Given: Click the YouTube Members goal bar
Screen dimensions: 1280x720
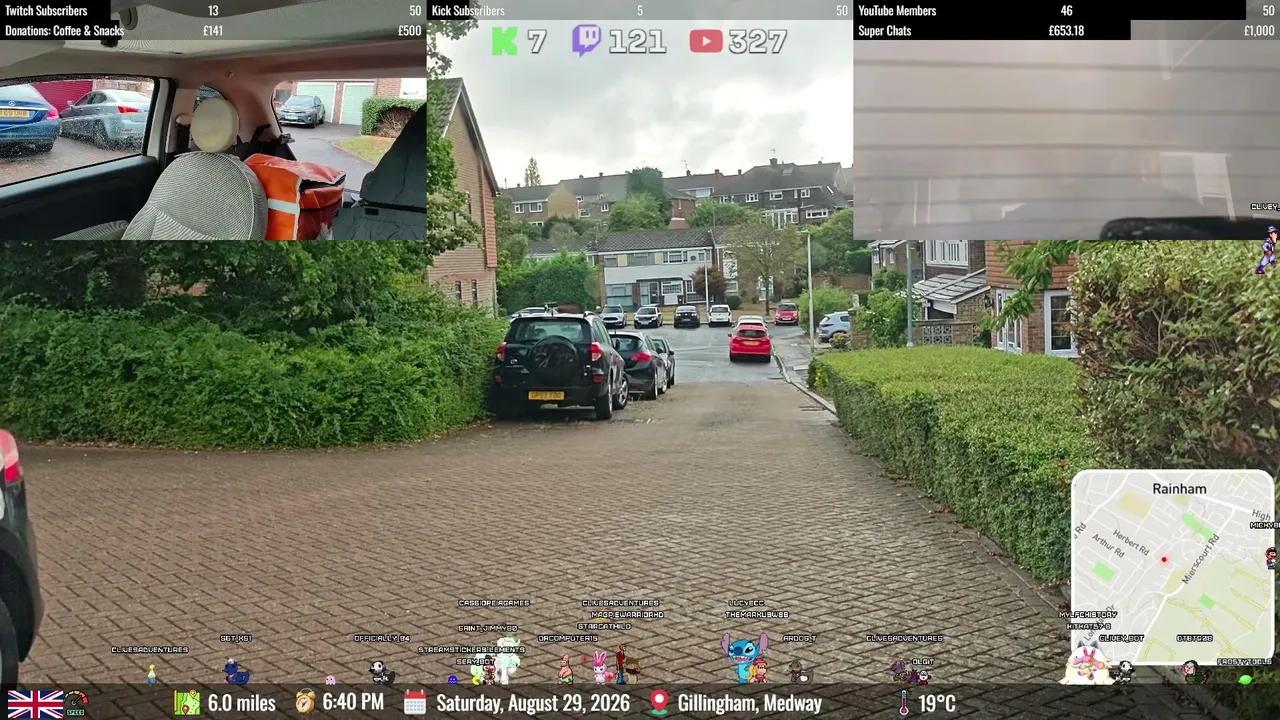Looking at the screenshot, I should pos(1066,10).
